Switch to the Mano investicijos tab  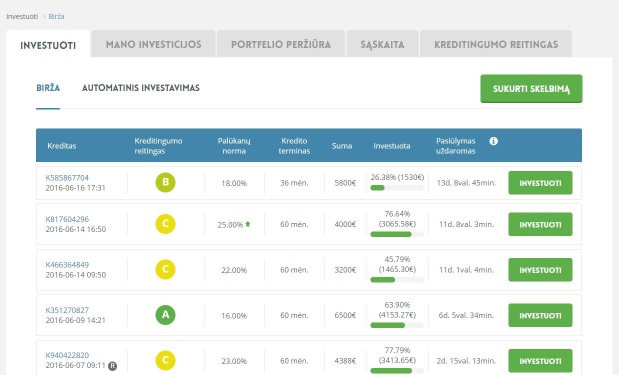(x=154, y=44)
